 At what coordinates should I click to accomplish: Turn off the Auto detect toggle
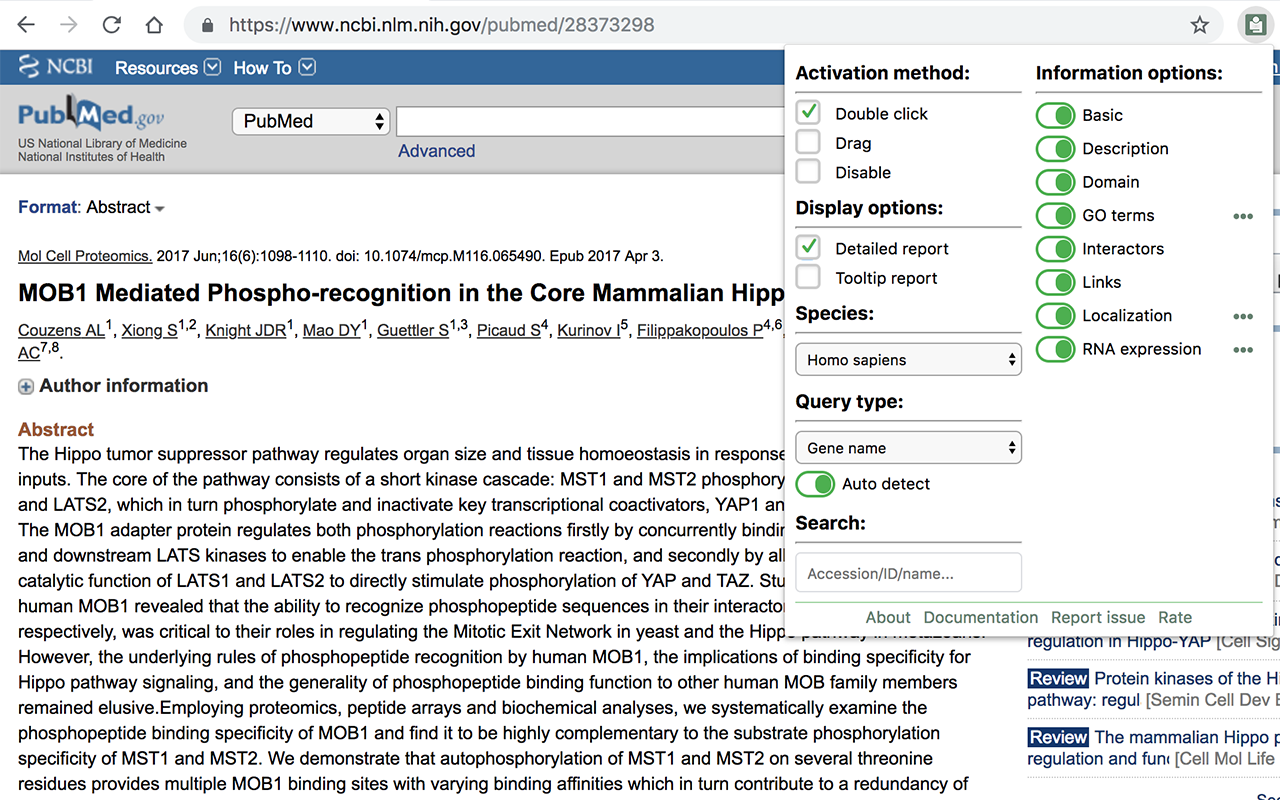point(815,484)
